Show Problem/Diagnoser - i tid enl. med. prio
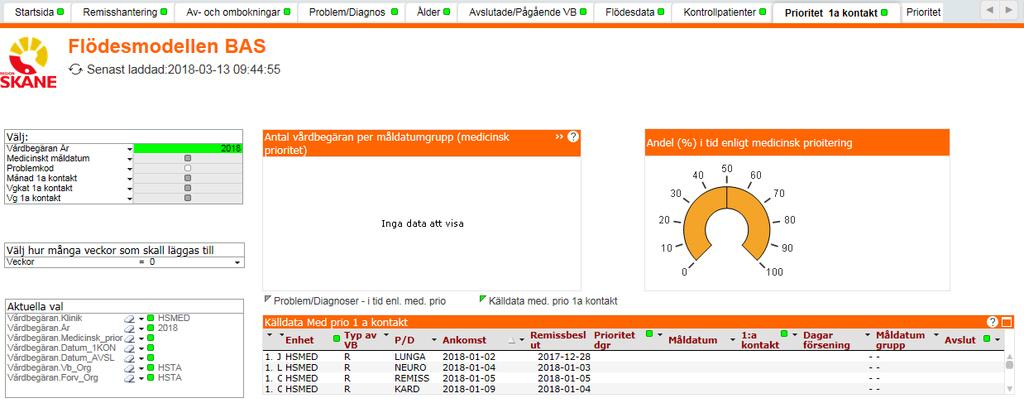The image size is (1024, 403). pyautogui.click(x=360, y=301)
